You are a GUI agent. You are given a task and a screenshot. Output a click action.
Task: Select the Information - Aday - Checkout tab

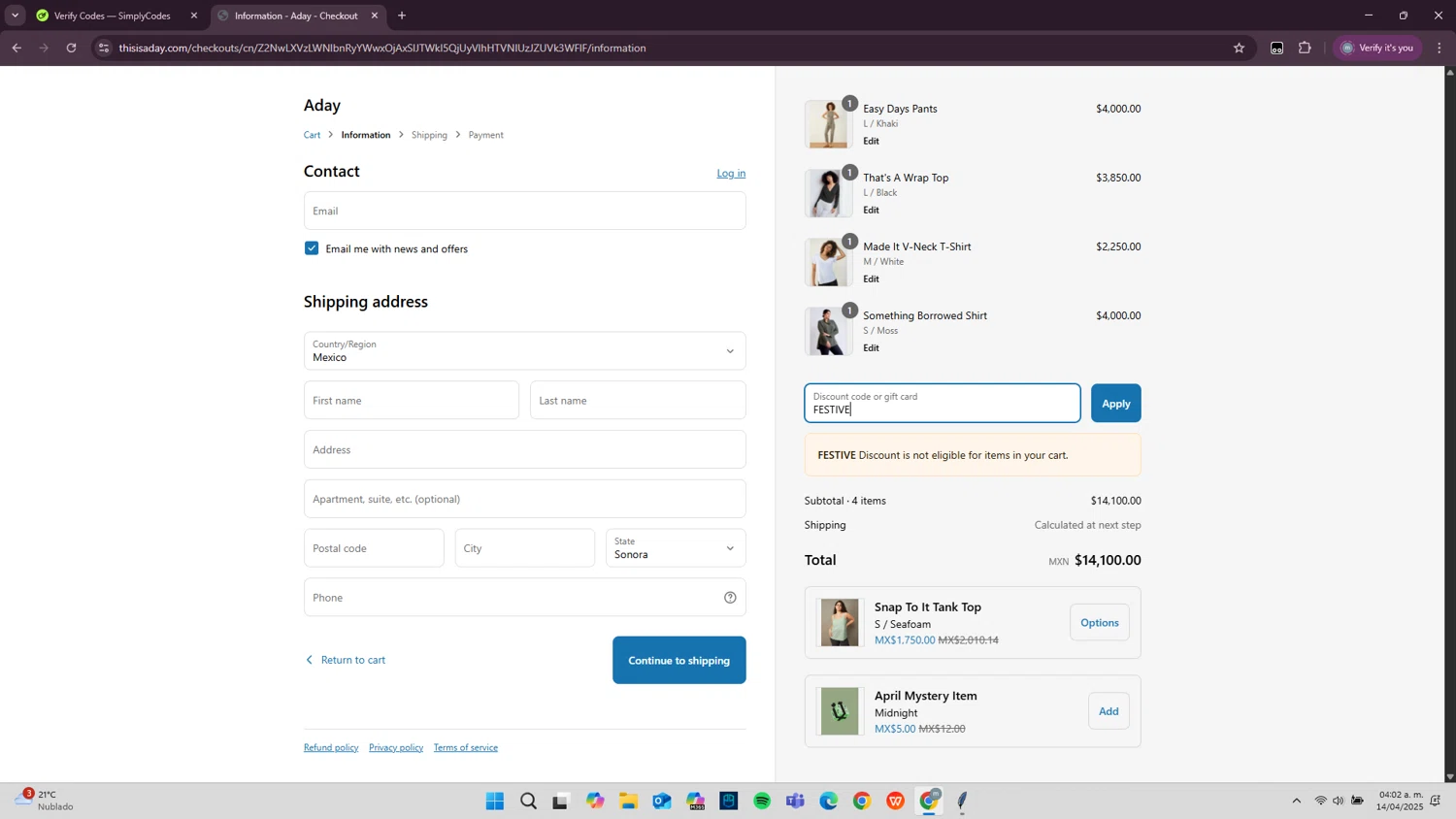(298, 16)
